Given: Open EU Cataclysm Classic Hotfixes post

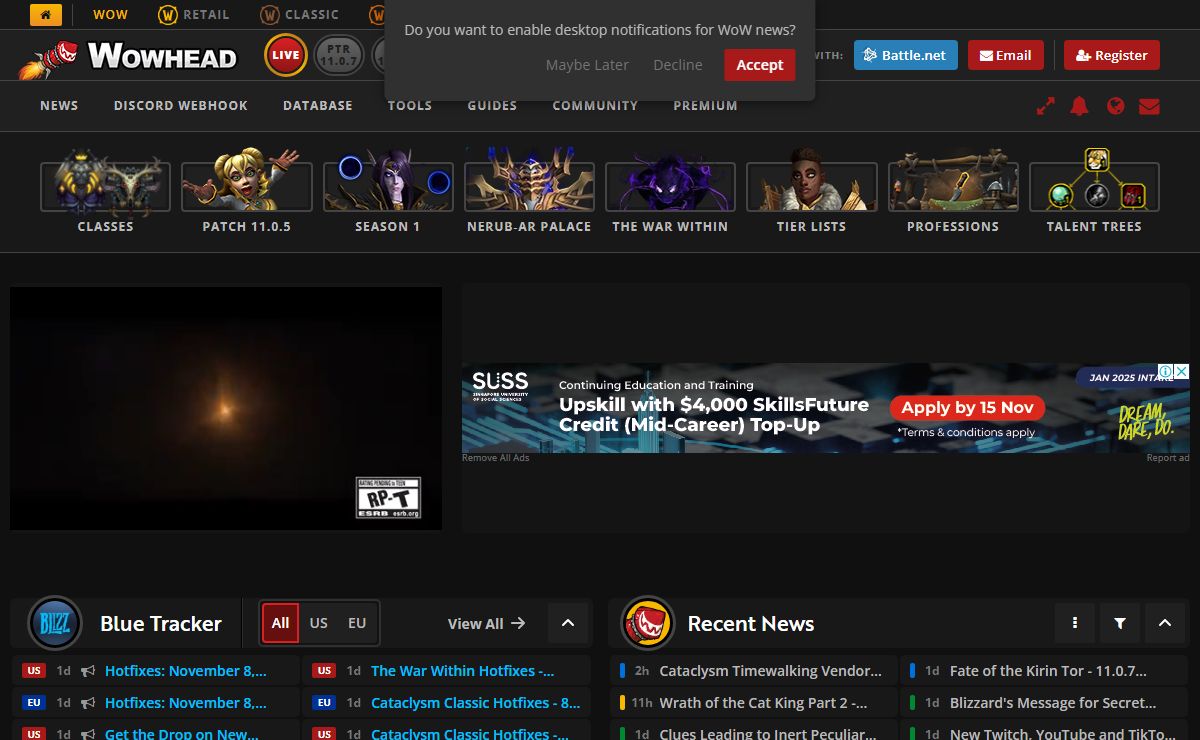Looking at the screenshot, I should [x=476, y=703].
